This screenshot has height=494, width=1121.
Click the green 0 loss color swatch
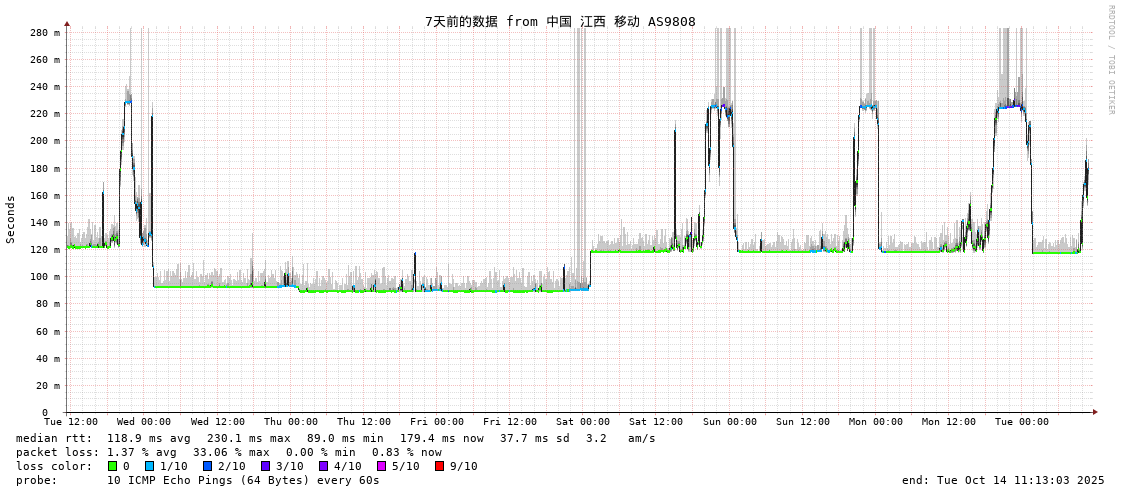pyautogui.click(x=113, y=466)
